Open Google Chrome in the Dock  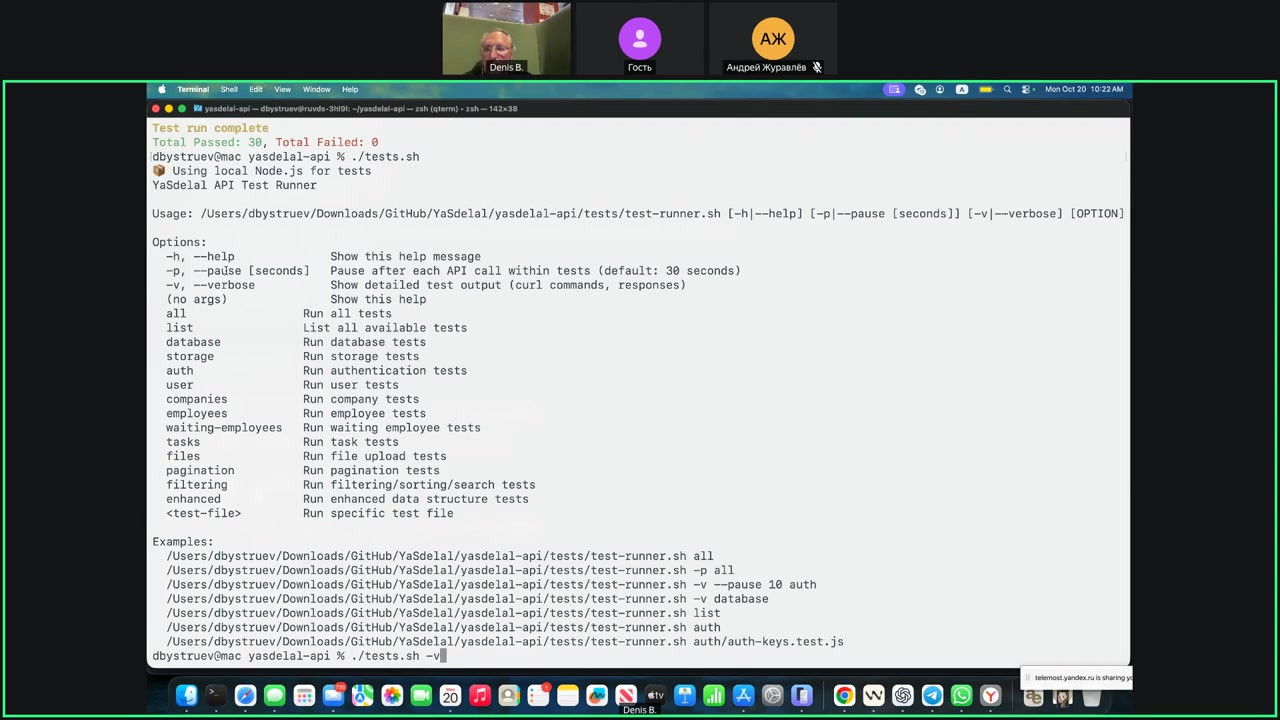click(x=844, y=696)
